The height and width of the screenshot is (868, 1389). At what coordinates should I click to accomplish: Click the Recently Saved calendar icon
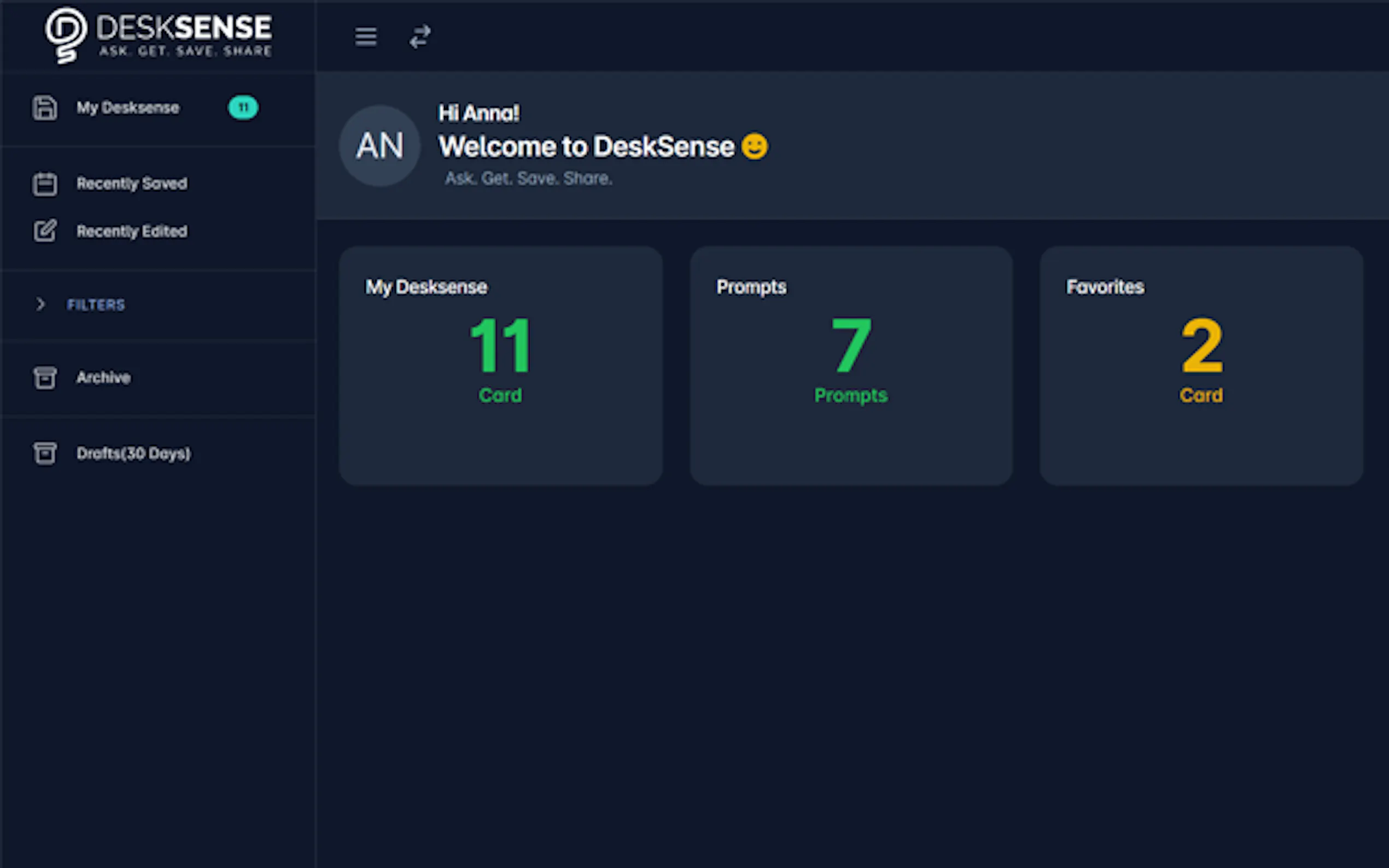[45, 183]
